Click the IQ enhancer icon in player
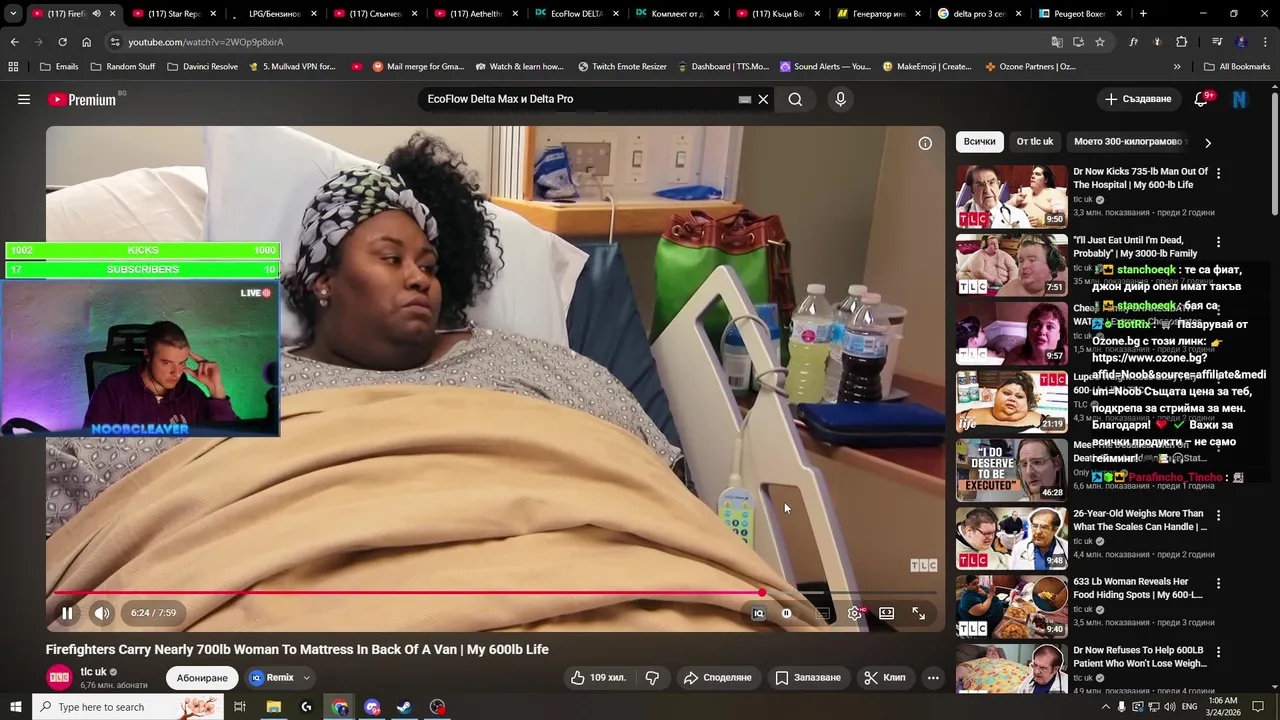This screenshot has width=1280, height=720. click(x=758, y=613)
